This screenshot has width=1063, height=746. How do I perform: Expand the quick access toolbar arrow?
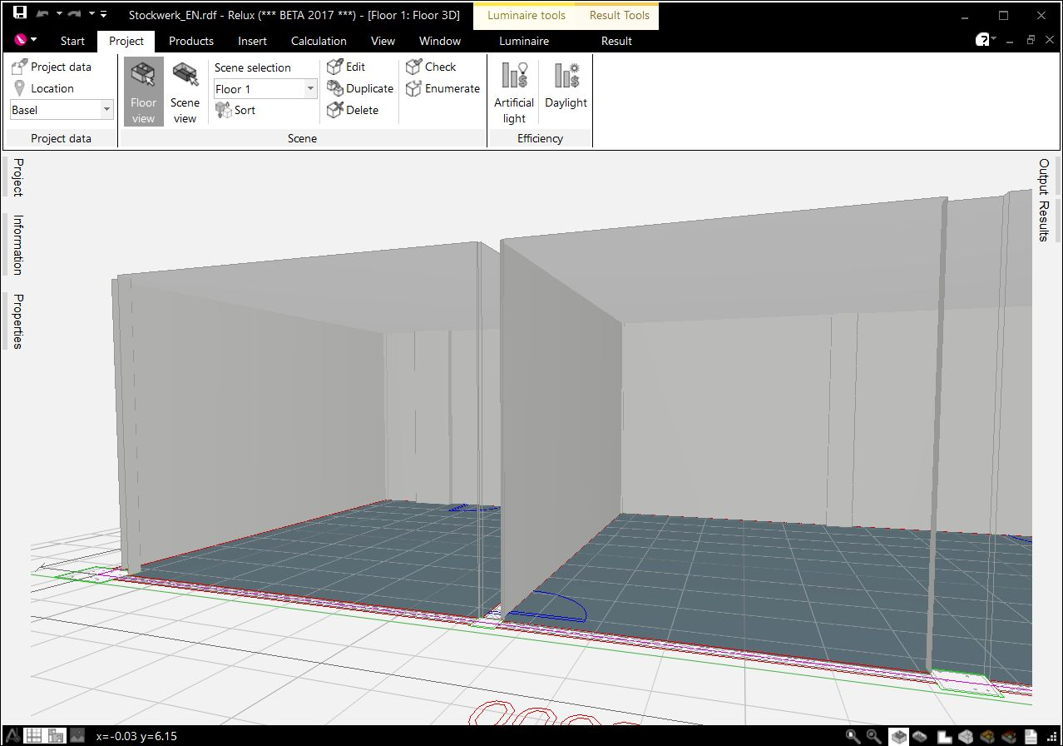[103, 14]
